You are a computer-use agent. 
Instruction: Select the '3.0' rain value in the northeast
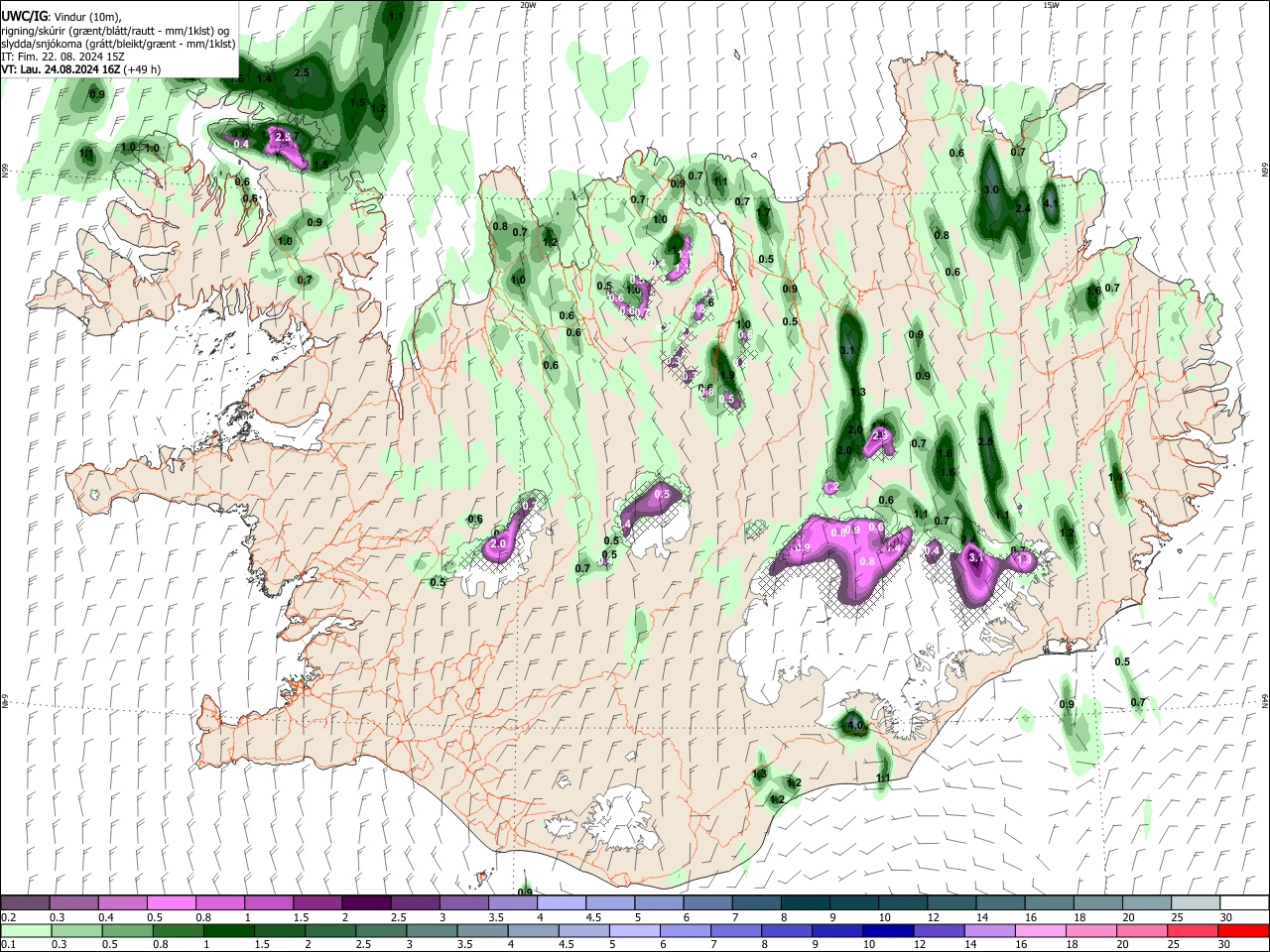(x=991, y=189)
